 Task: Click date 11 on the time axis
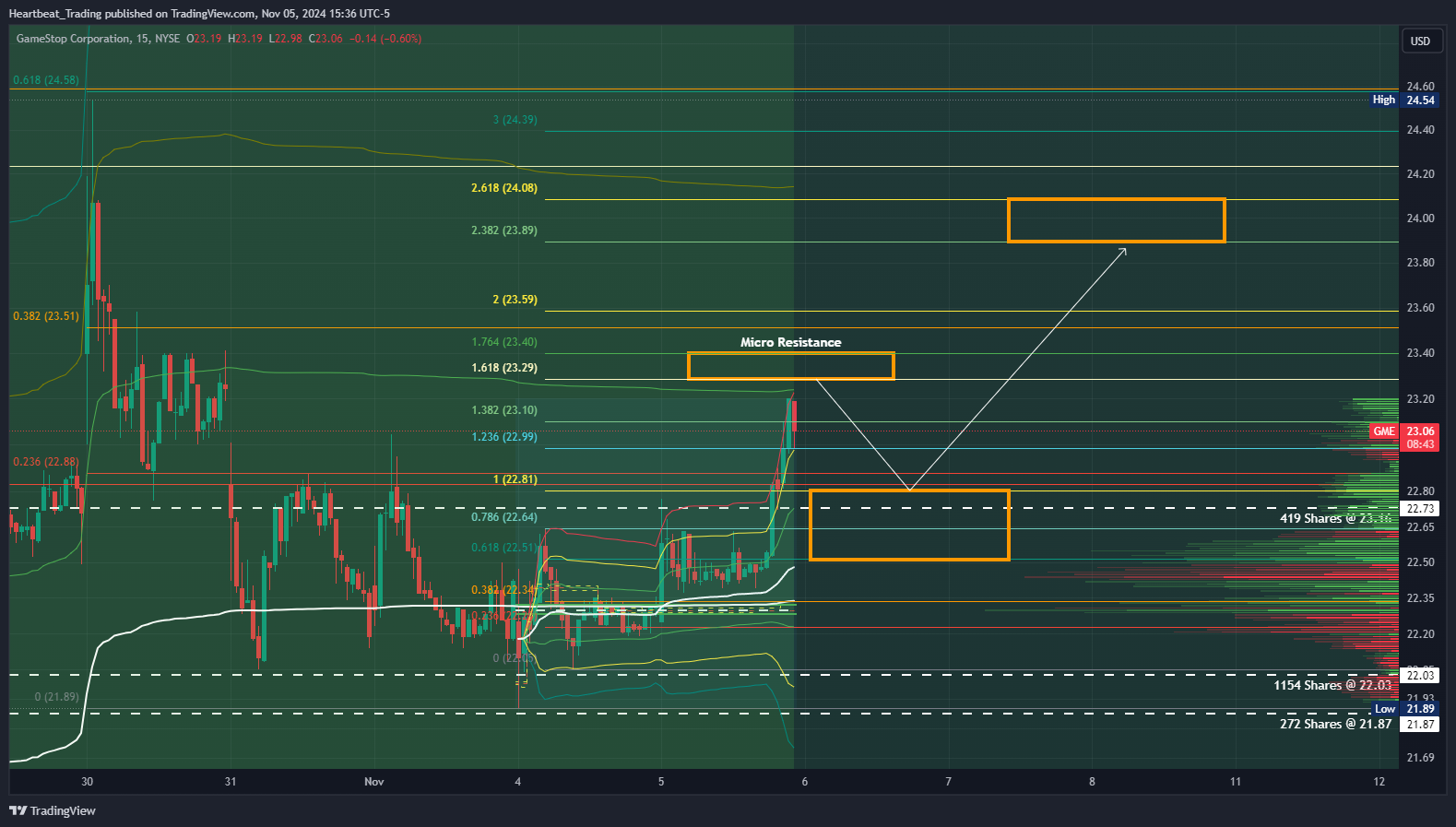[x=1236, y=782]
